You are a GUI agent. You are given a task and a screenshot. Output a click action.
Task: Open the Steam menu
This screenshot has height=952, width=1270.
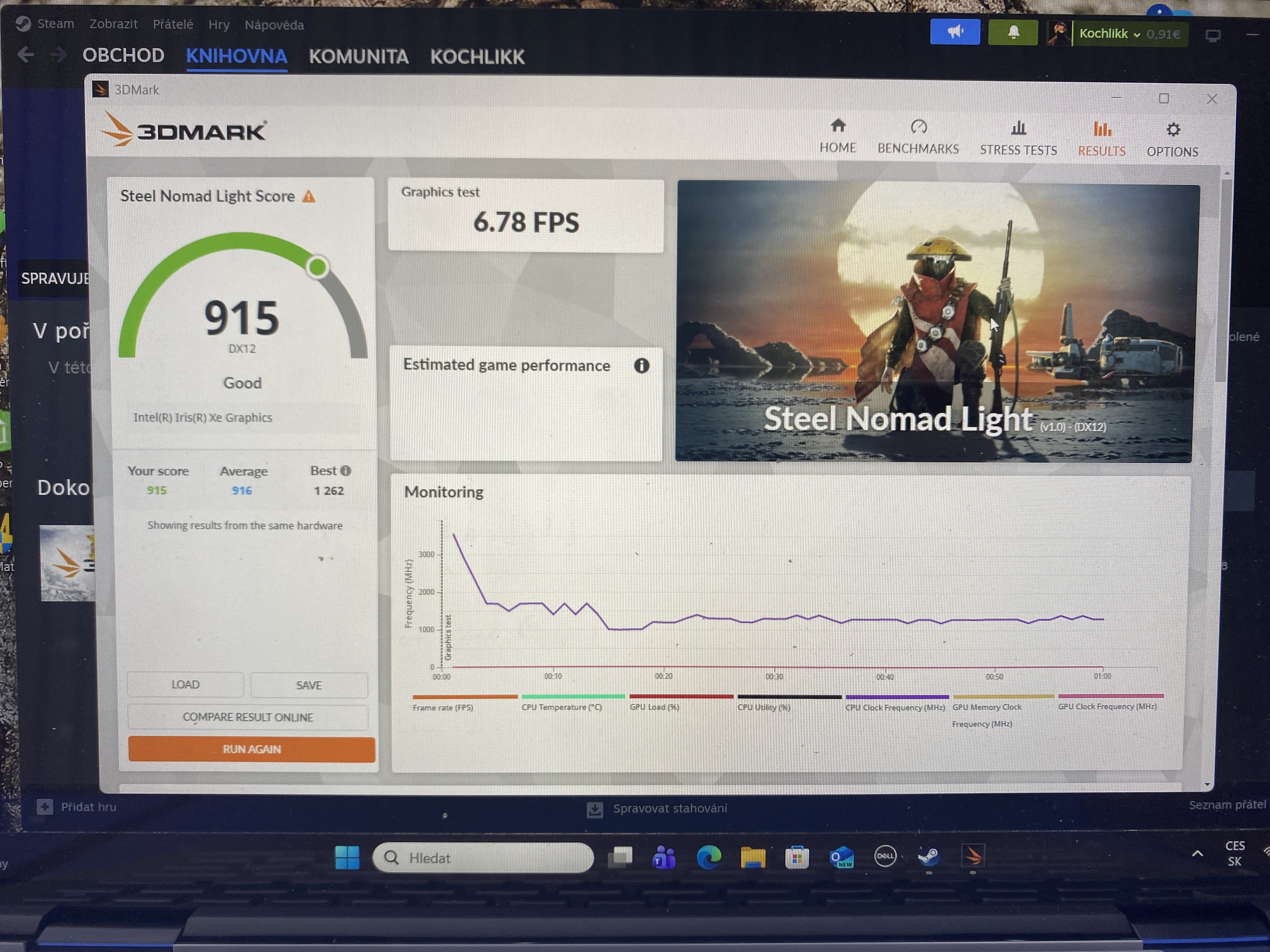(56, 24)
